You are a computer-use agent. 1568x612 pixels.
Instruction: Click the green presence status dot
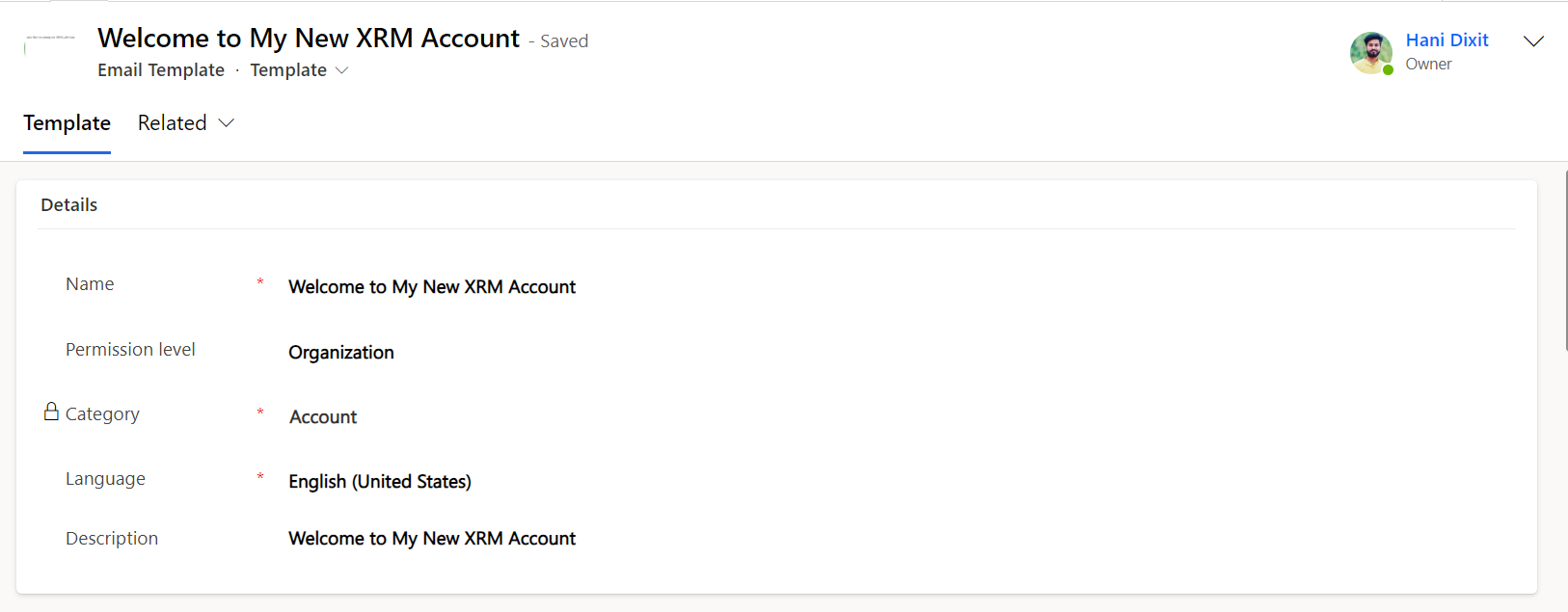tap(1388, 70)
